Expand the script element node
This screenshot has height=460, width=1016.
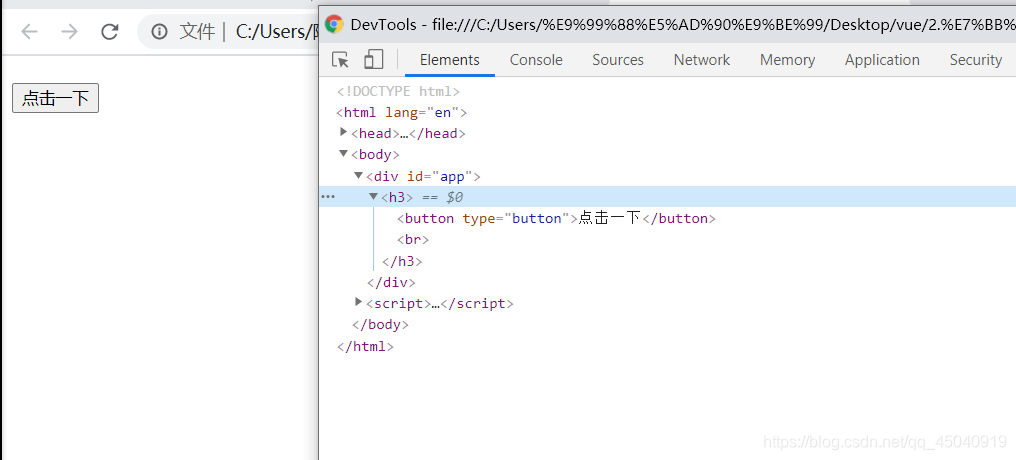[358, 302]
